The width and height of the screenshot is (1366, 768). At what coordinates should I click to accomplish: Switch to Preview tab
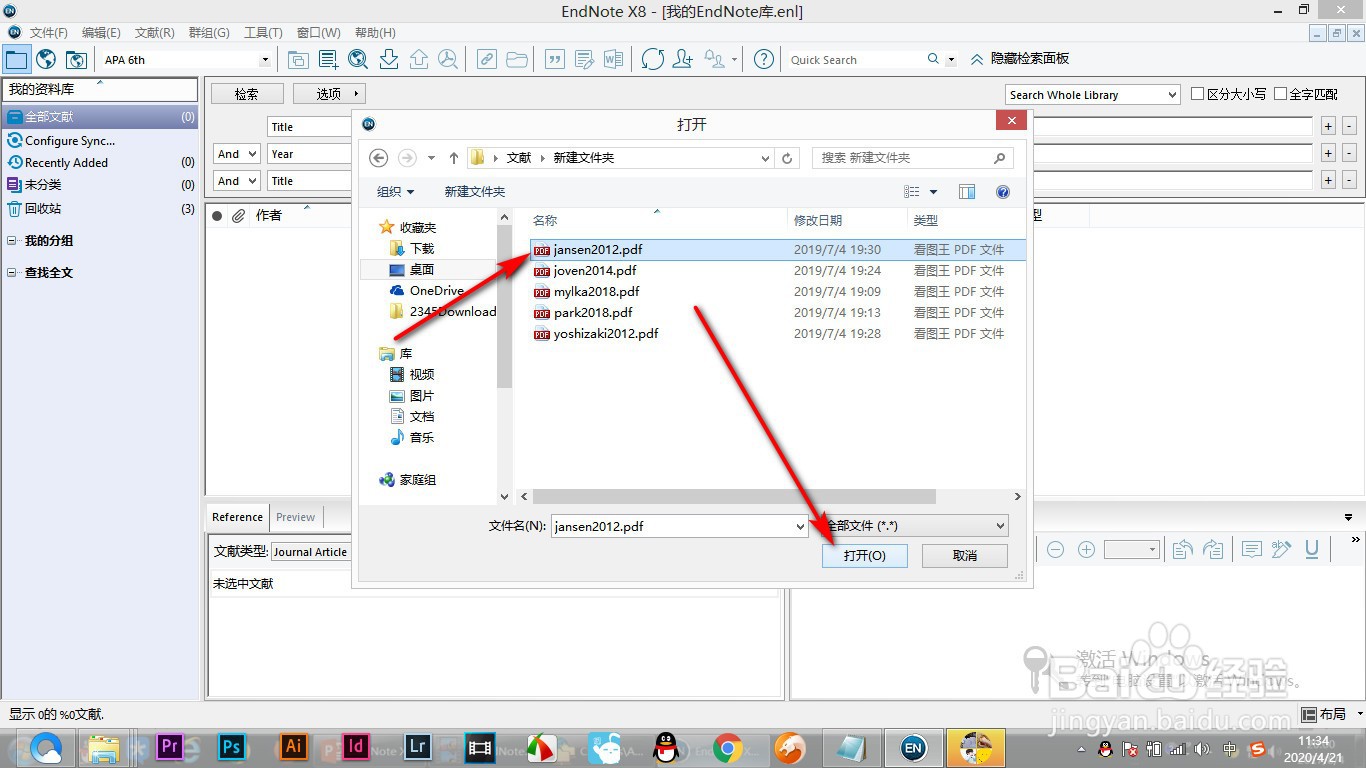[296, 517]
